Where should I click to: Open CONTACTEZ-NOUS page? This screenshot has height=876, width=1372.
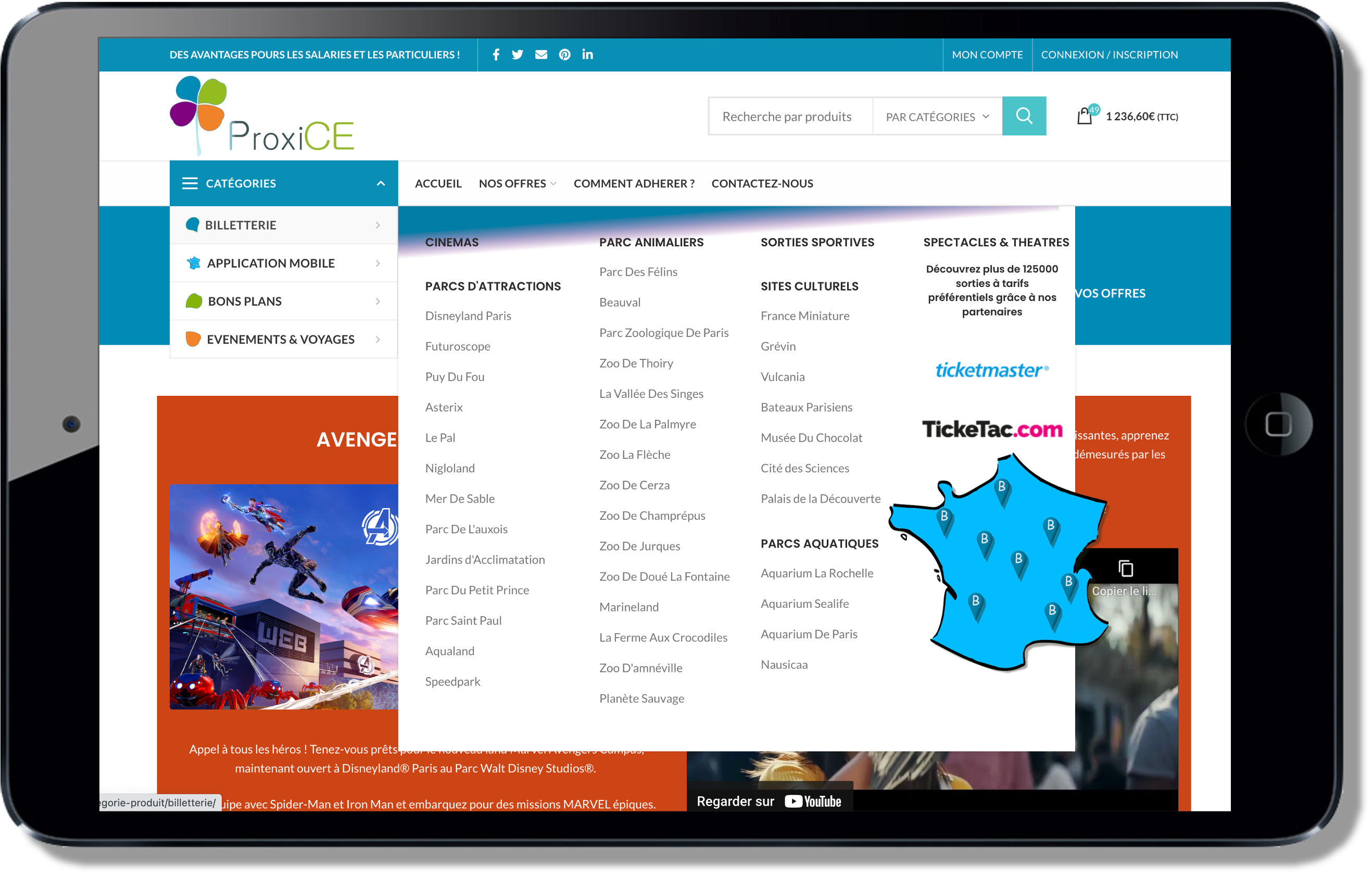coord(762,183)
